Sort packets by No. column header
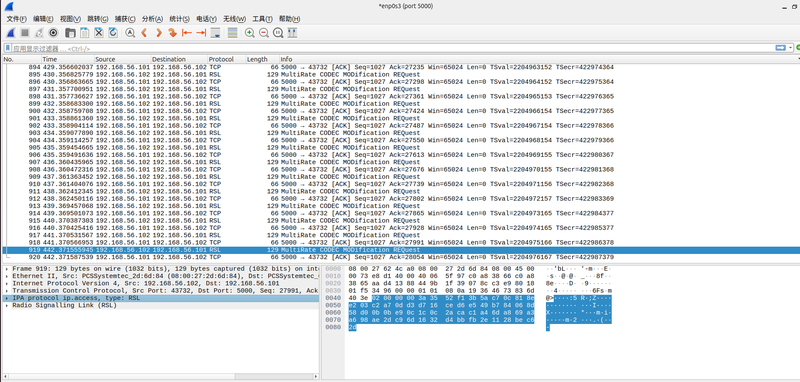 click(x=21, y=59)
